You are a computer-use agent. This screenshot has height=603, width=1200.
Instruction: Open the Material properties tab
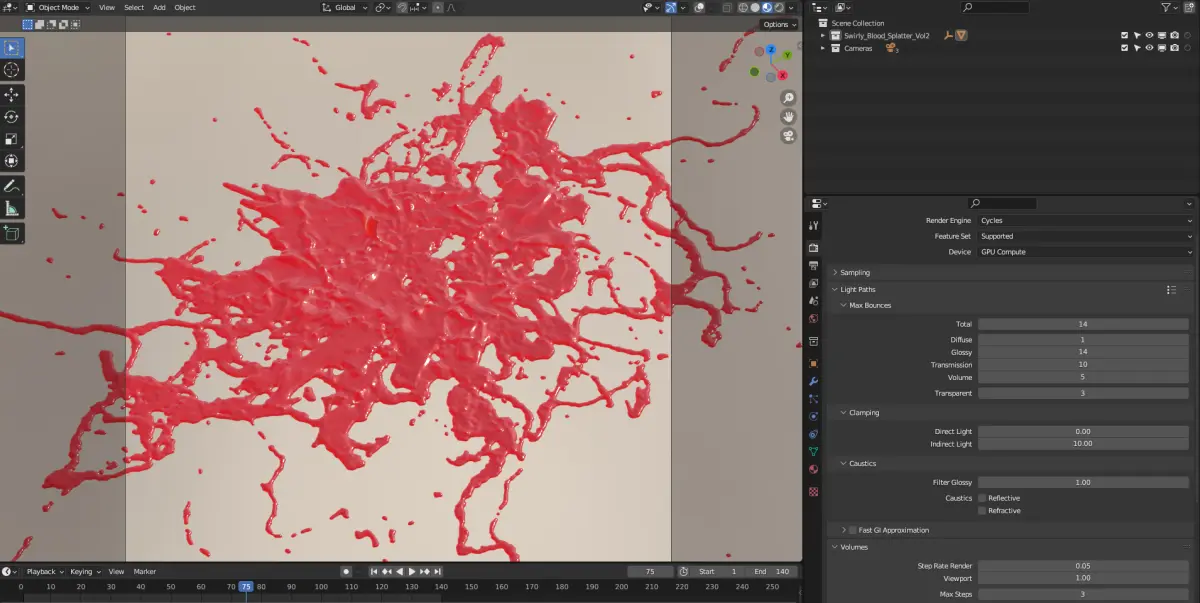[x=813, y=469]
